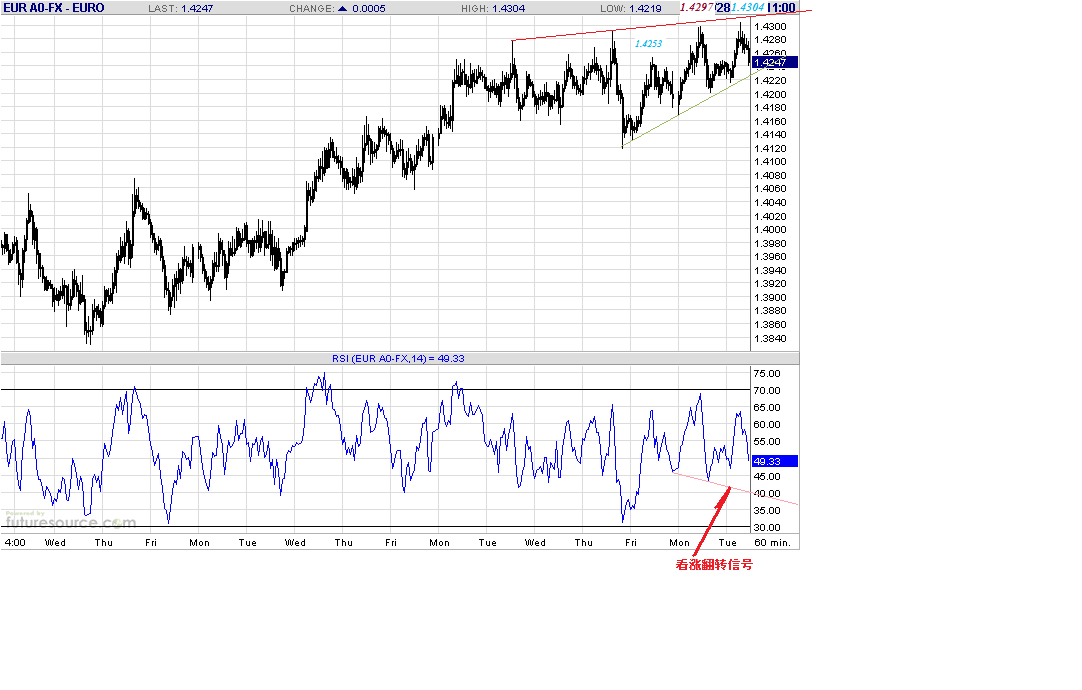Click the 65.00 RSI axis label
This screenshot has height=690, width=1082.
click(767, 408)
